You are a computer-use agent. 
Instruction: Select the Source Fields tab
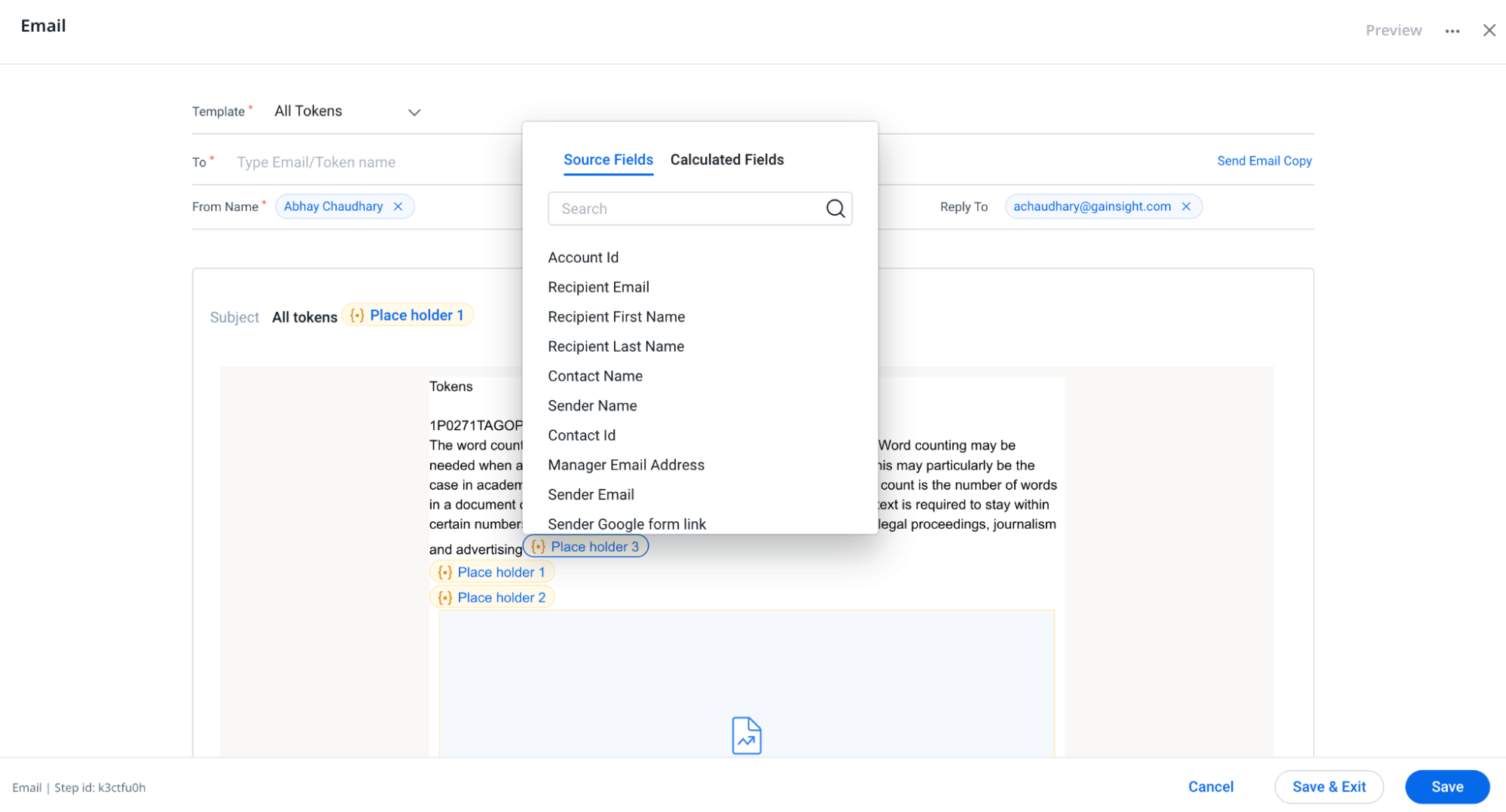pos(607,160)
